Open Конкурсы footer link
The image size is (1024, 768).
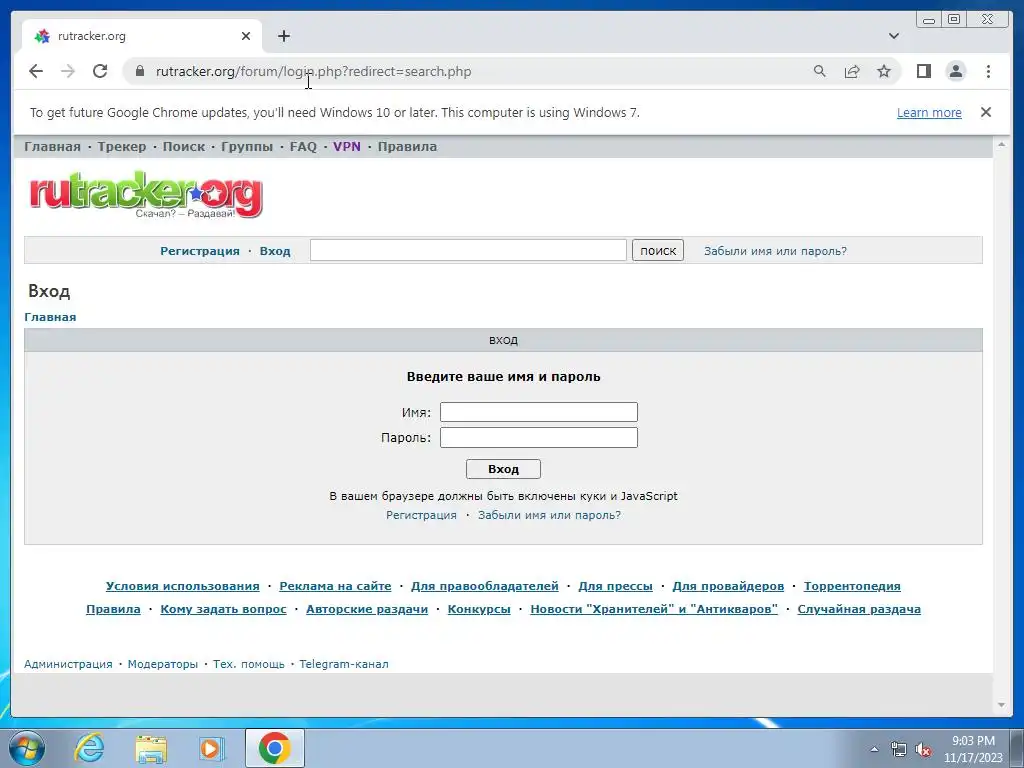click(479, 609)
